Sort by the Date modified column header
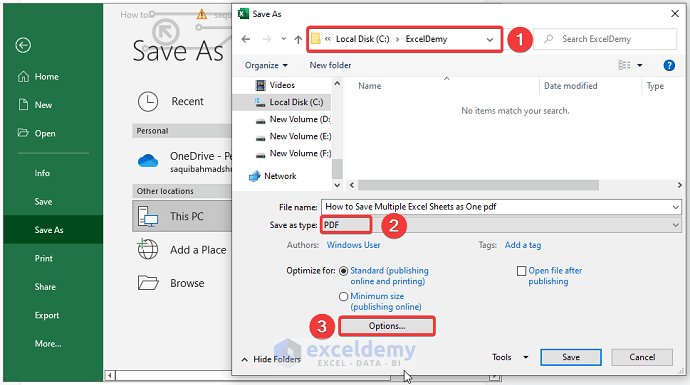The image size is (690, 385). click(570, 86)
